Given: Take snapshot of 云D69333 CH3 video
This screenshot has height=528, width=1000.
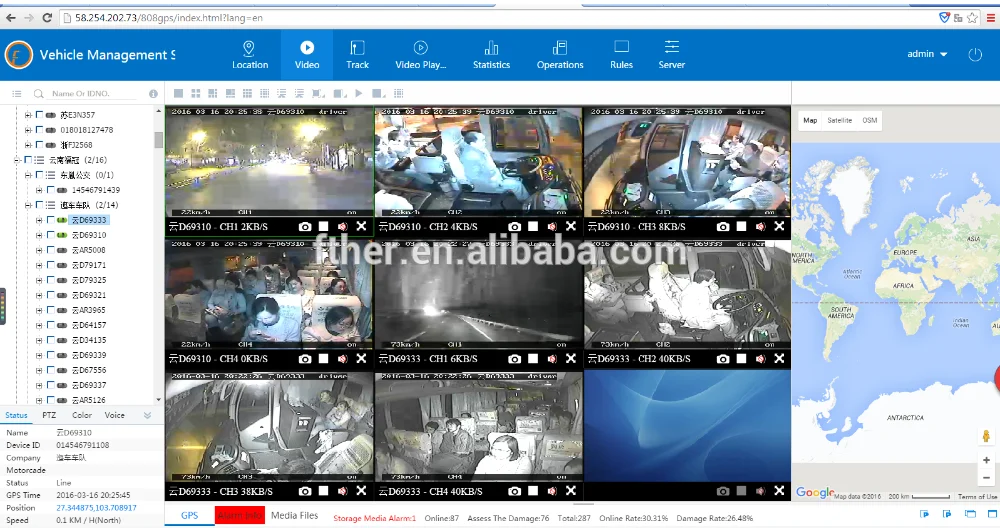Looking at the screenshot, I should [305, 491].
